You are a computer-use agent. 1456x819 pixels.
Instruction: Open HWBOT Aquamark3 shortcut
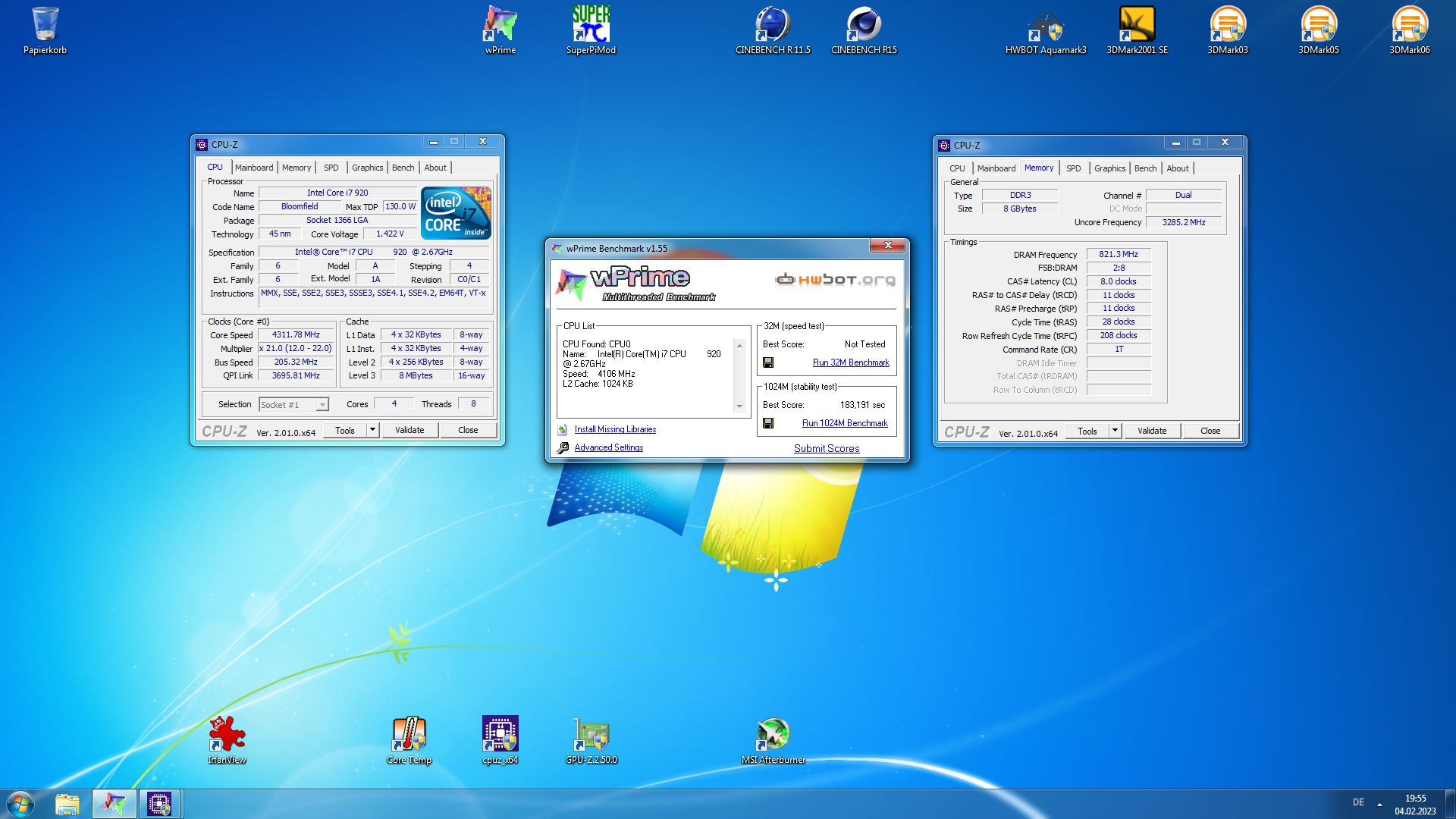pos(1046,30)
